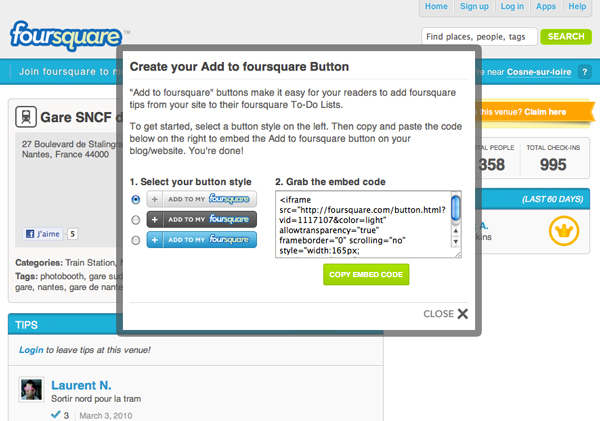Click the embed code scrollbar thumb
The image size is (600, 421).
[x=455, y=208]
